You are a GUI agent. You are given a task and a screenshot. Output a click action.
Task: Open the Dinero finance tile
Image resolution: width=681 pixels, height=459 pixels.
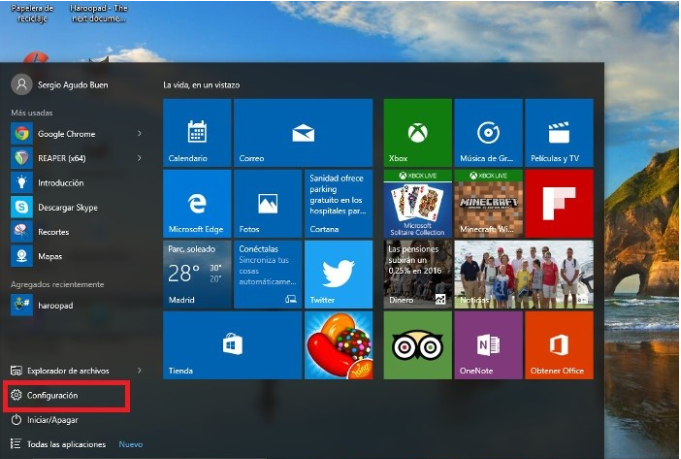pos(418,274)
